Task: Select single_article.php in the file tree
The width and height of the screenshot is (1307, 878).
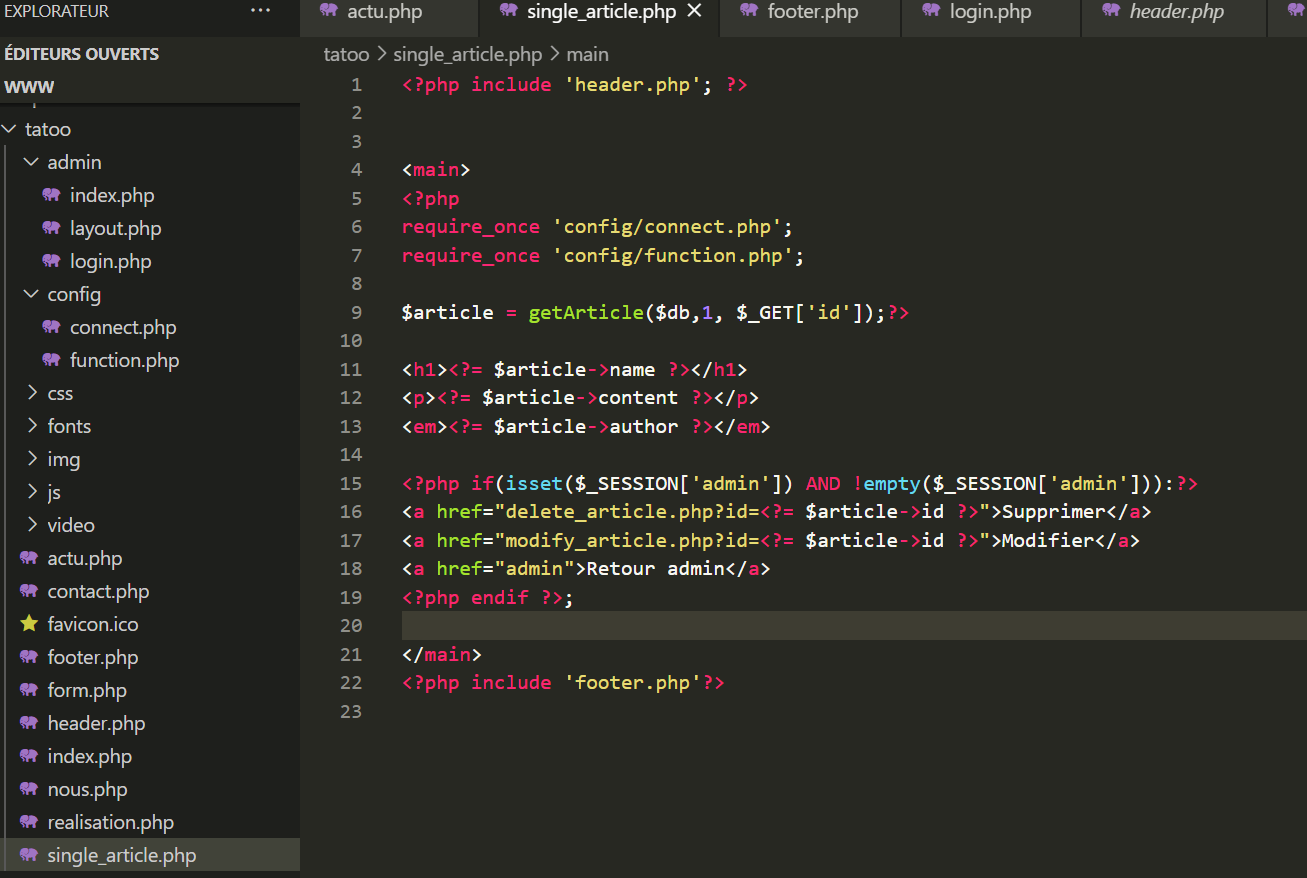Action: tap(150, 855)
